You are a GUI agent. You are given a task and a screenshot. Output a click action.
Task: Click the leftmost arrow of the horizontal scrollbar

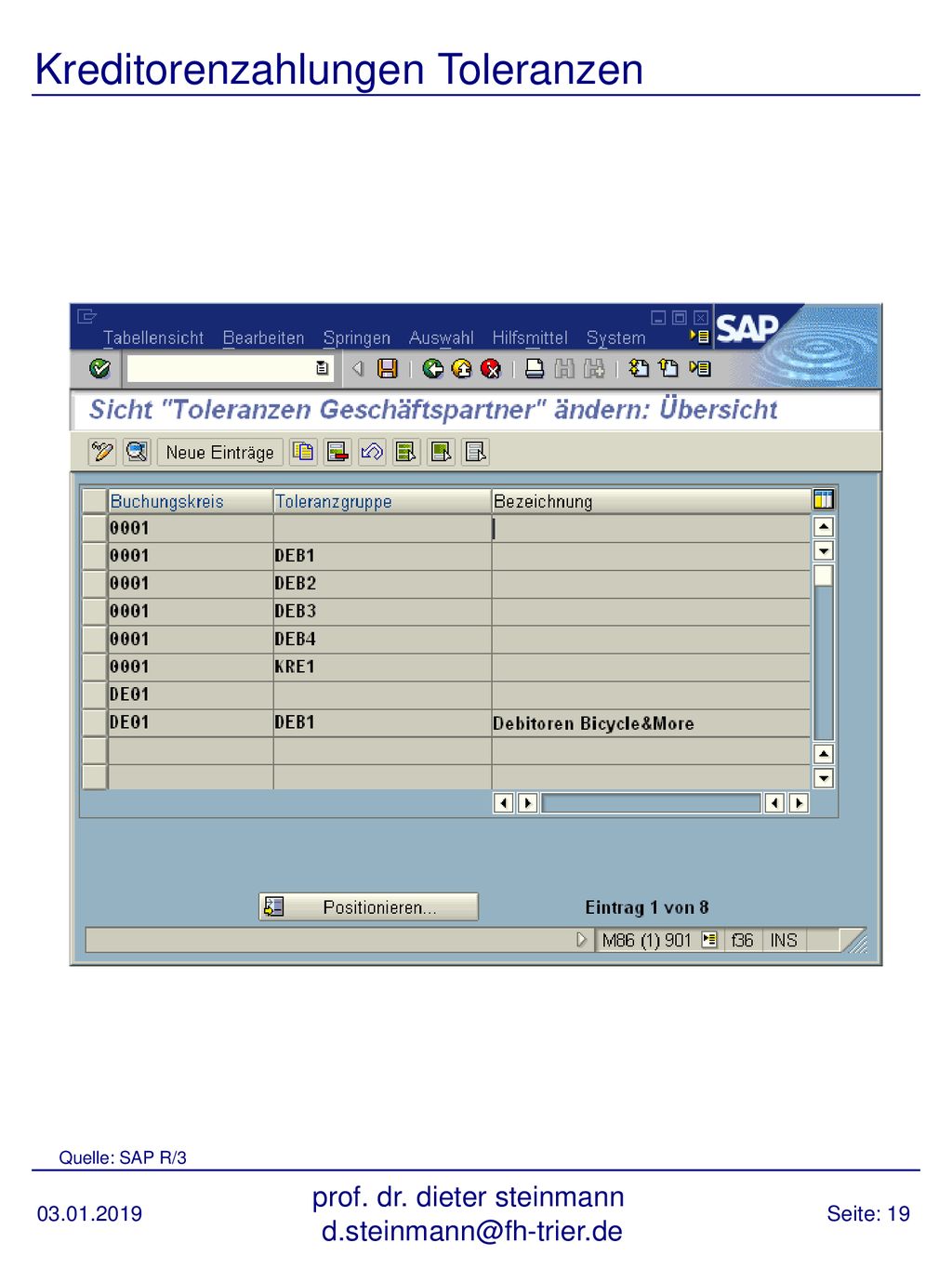tap(504, 802)
